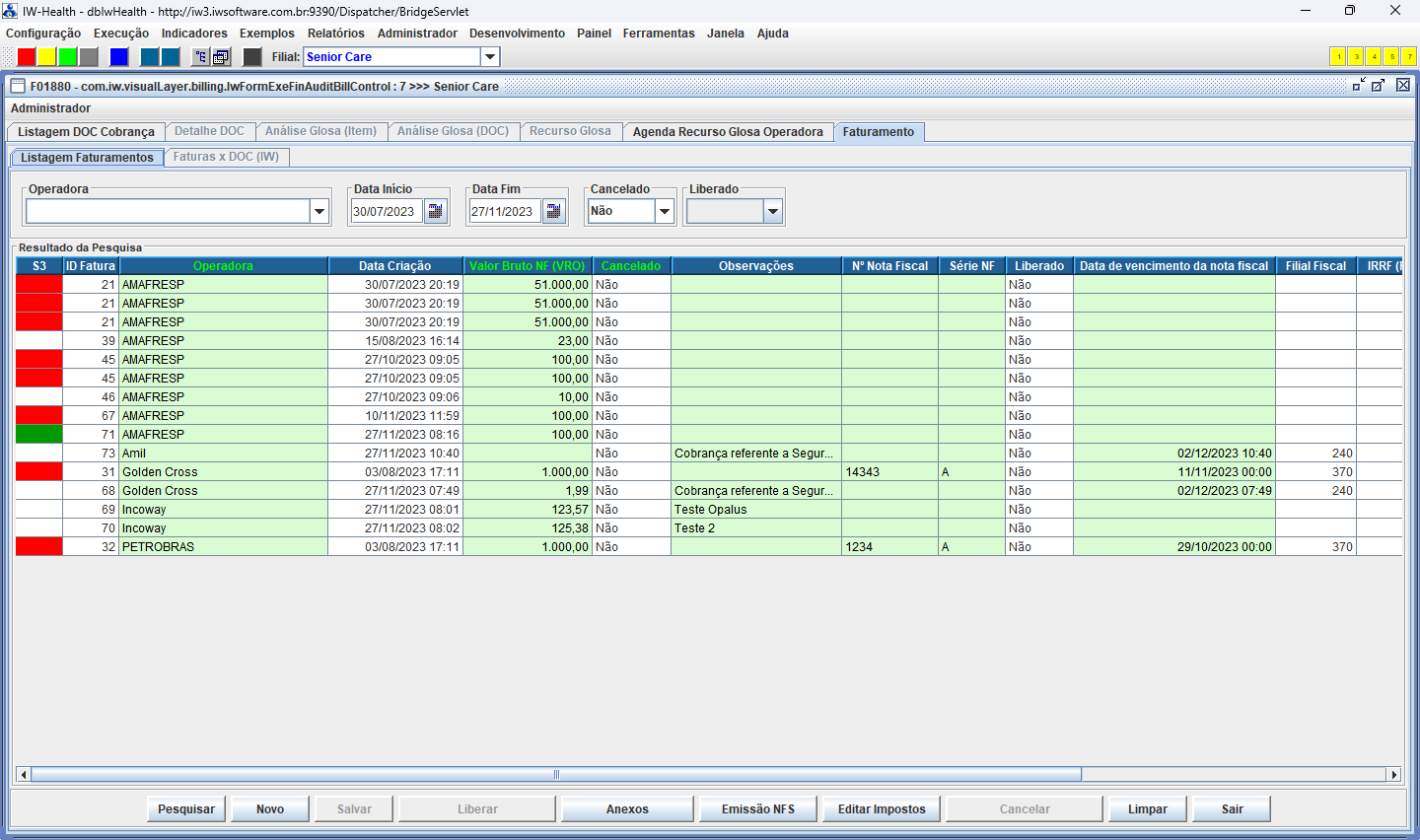
Task: Click the AMAFRESP row with value 23,00
Action: click(709, 341)
